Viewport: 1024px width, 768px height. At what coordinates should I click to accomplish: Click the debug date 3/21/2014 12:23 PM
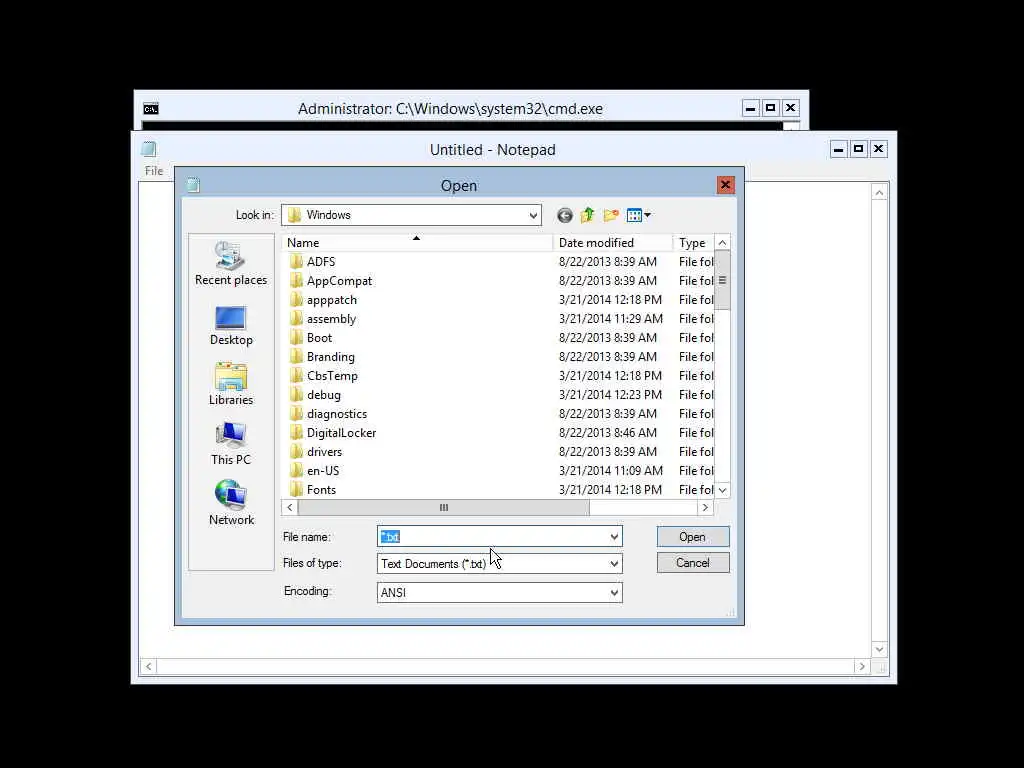click(611, 394)
